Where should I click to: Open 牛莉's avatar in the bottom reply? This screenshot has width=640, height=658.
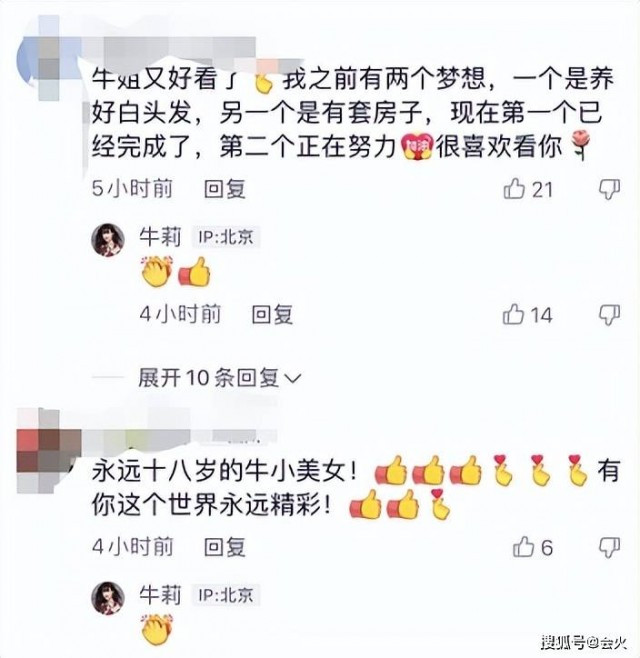108,598
